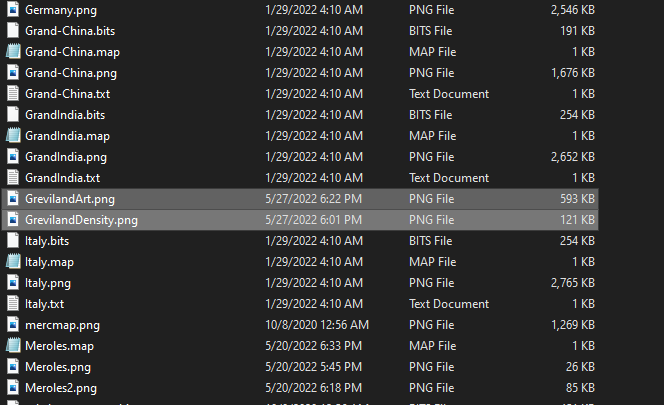The image size is (664, 405).
Task: Select the Meroles.map file name
Action: pyautogui.click(x=59, y=345)
